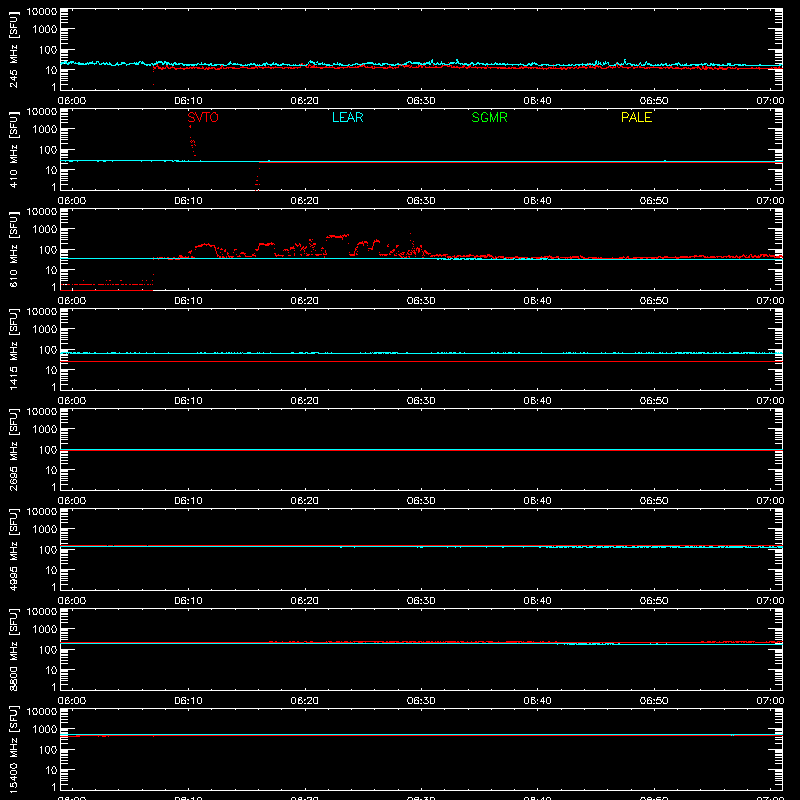Click 06:30 tick label below 245 MHz panel
The height and width of the screenshot is (800, 800).
click(x=421, y=101)
